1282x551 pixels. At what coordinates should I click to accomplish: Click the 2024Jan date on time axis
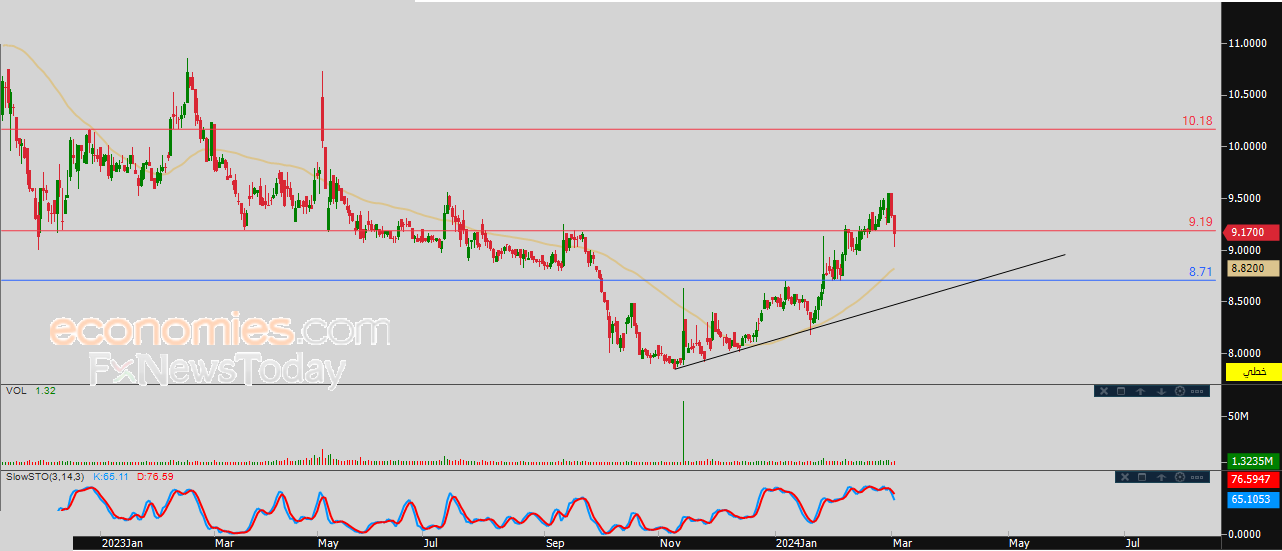click(x=795, y=543)
